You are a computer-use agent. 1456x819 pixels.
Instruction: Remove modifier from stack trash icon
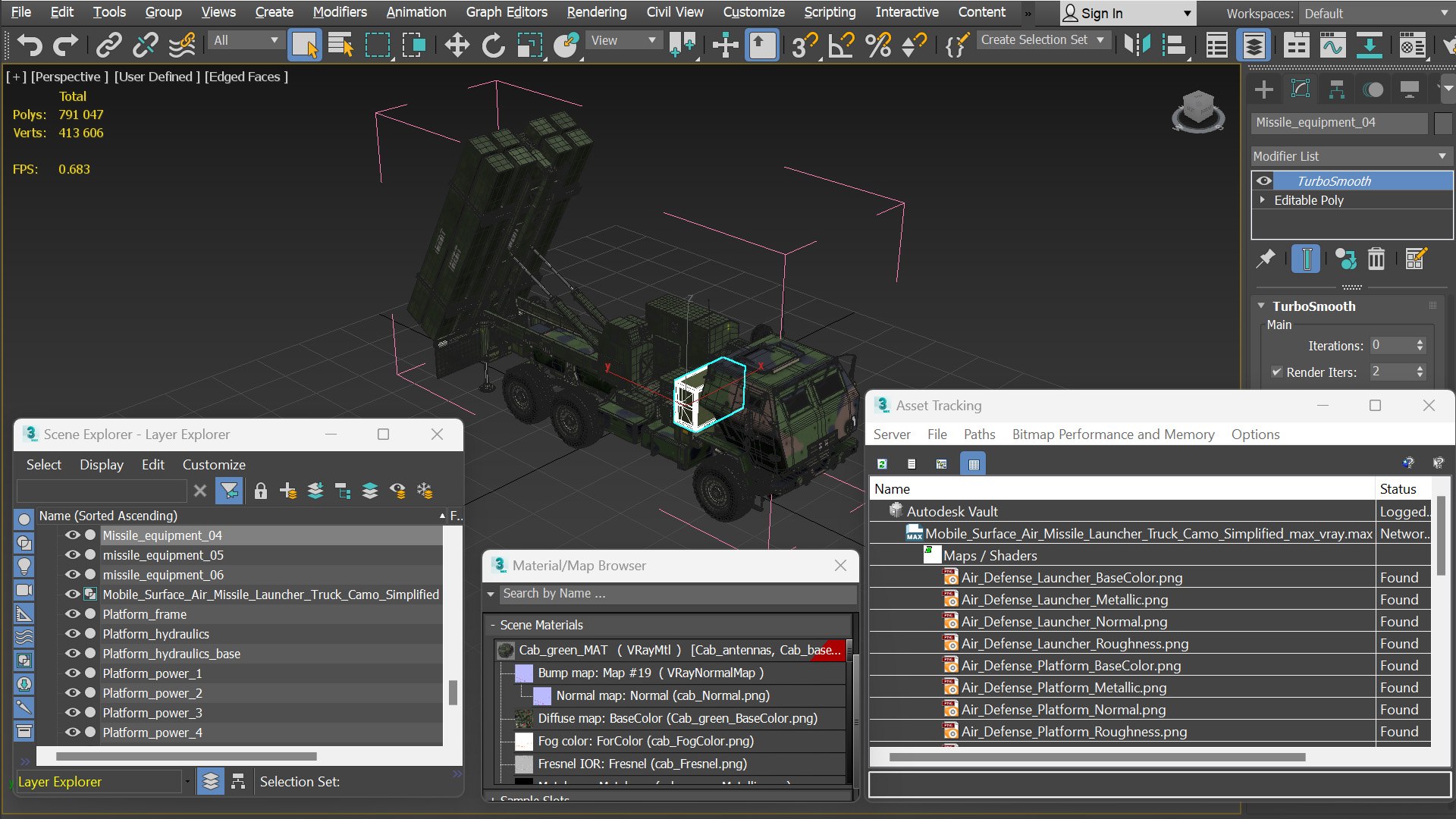tap(1376, 259)
